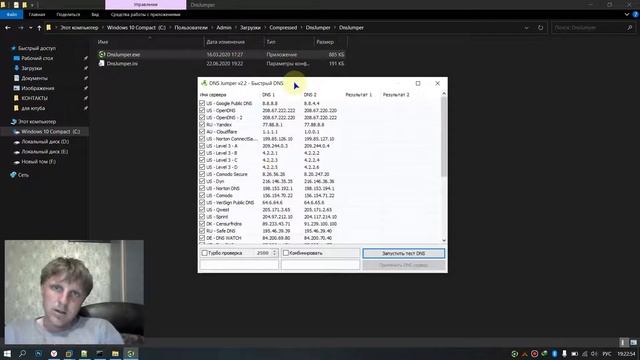Open the Вид ribbon tab
Screen dimensions: 640x360
point(95,14)
